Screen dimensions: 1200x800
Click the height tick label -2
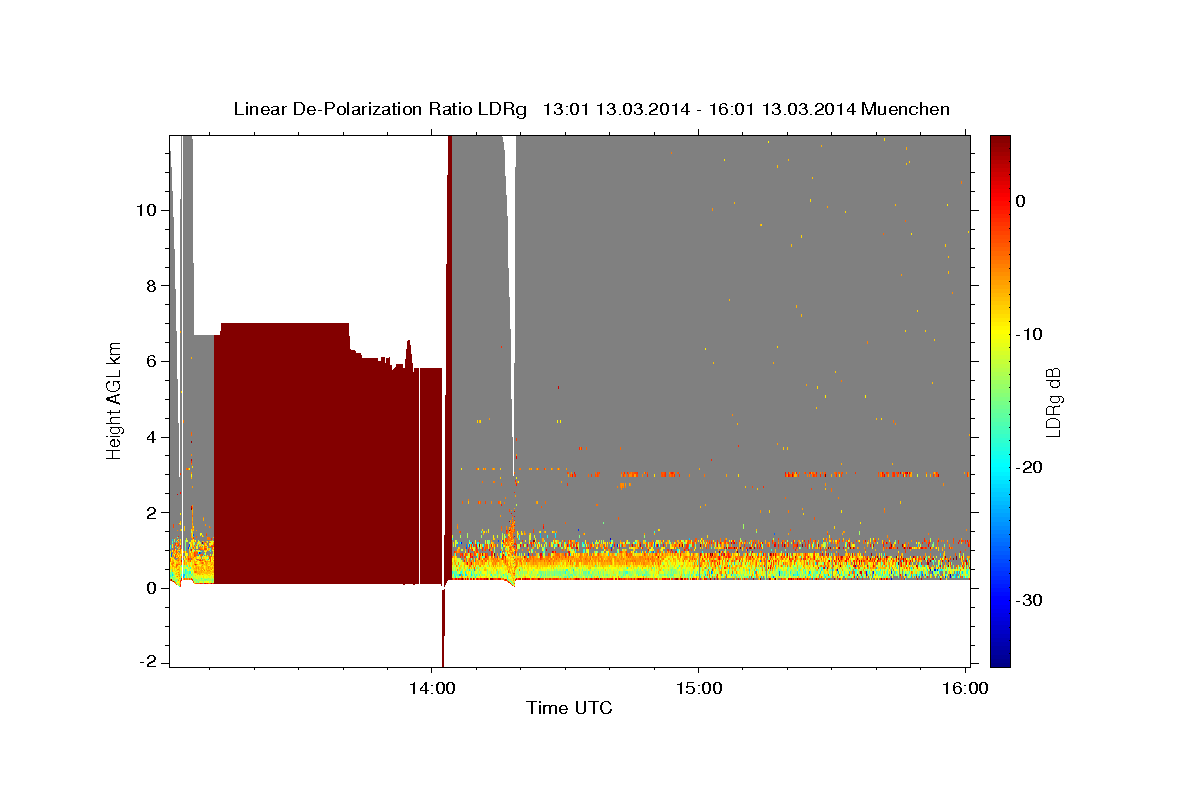pos(148,663)
